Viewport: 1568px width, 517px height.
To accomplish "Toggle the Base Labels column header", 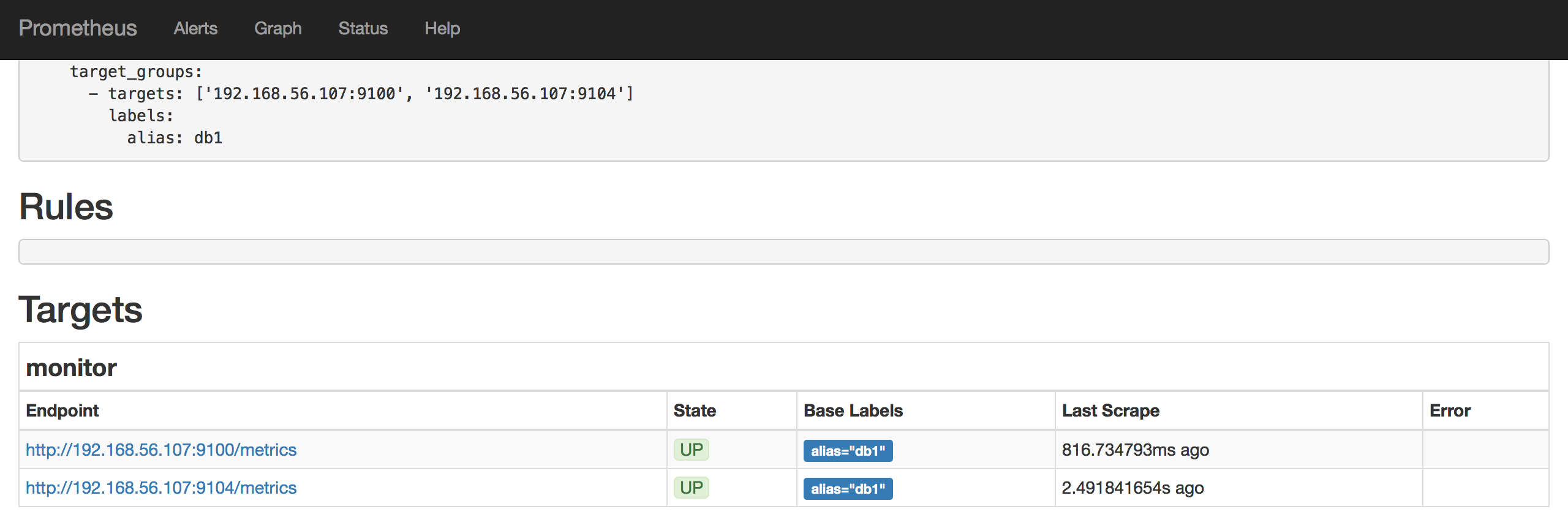I will (x=853, y=410).
